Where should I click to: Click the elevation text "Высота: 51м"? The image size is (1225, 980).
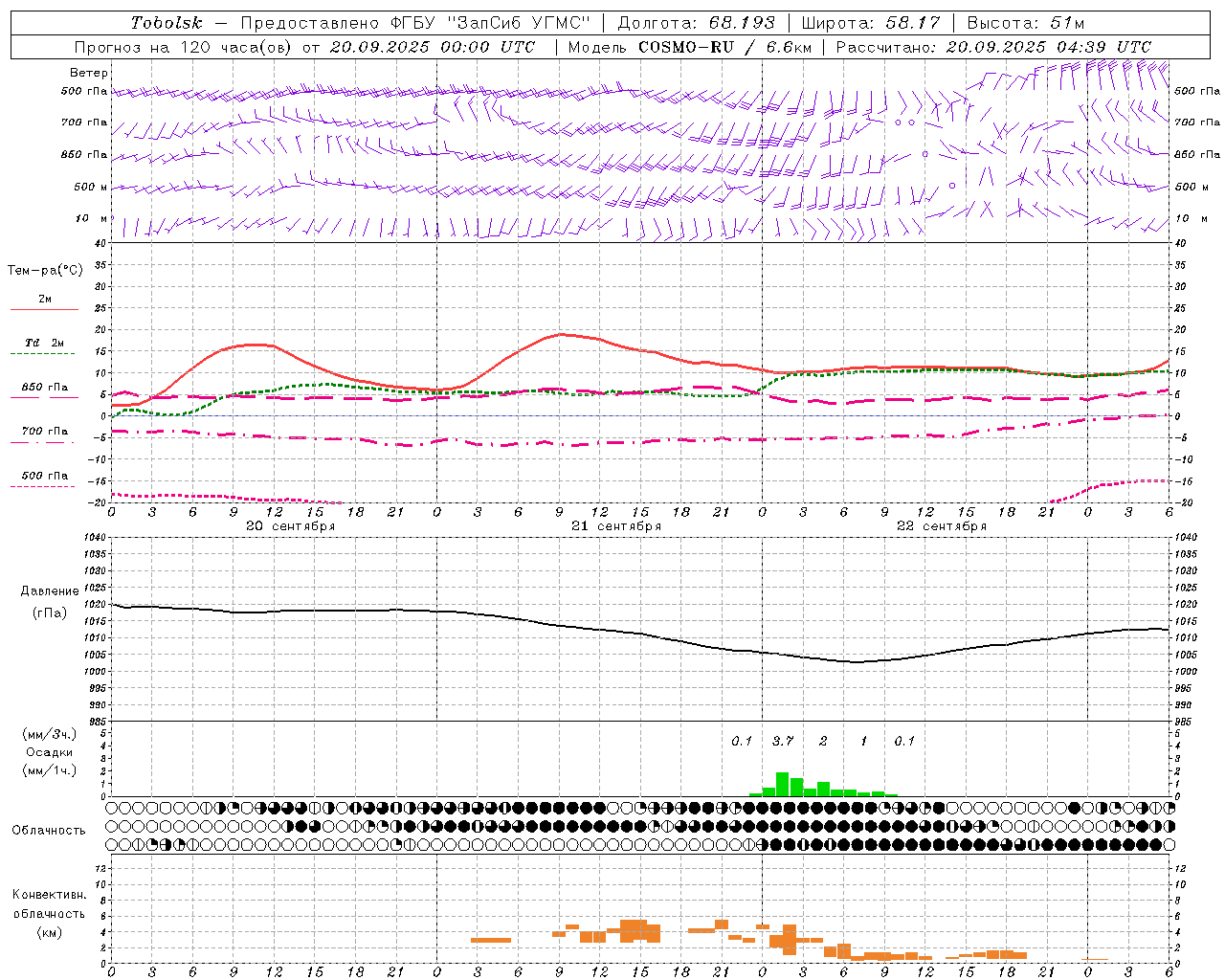[x=1026, y=23]
